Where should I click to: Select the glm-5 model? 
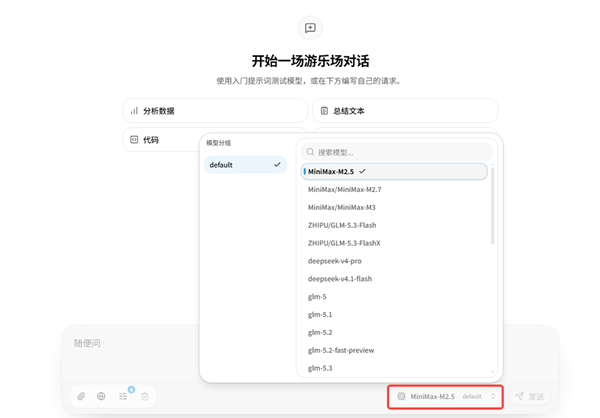[394, 297]
